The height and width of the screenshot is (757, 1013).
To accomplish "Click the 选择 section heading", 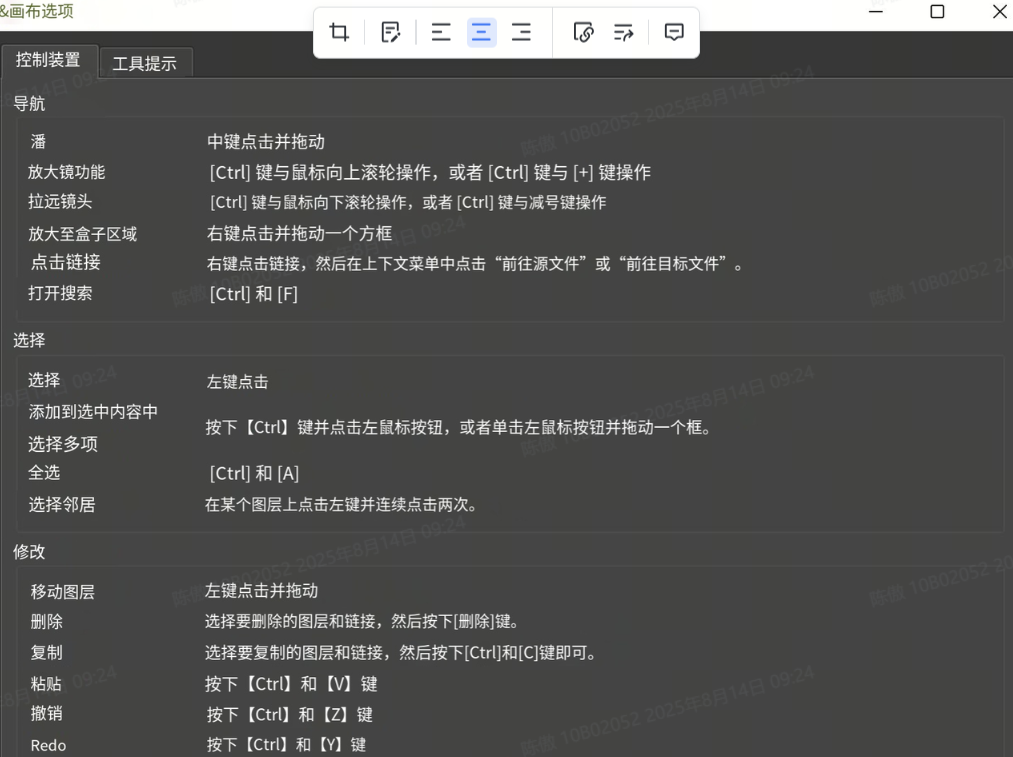I will click(x=30, y=340).
